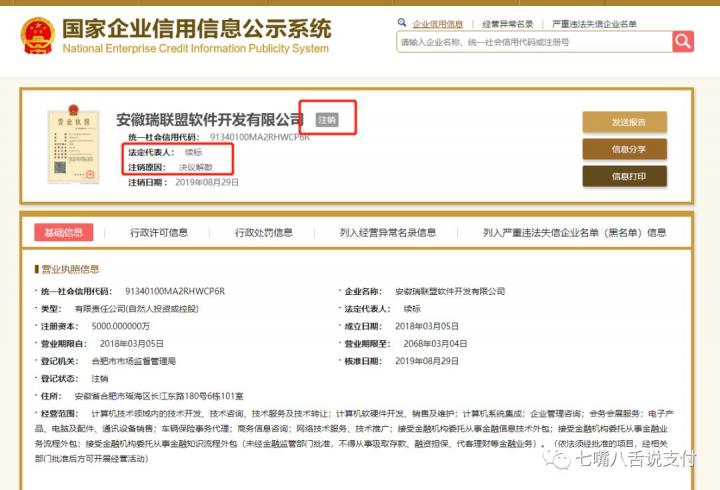Click the 企业名称 value in license info
The width and height of the screenshot is (720, 490).
click(450, 291)
